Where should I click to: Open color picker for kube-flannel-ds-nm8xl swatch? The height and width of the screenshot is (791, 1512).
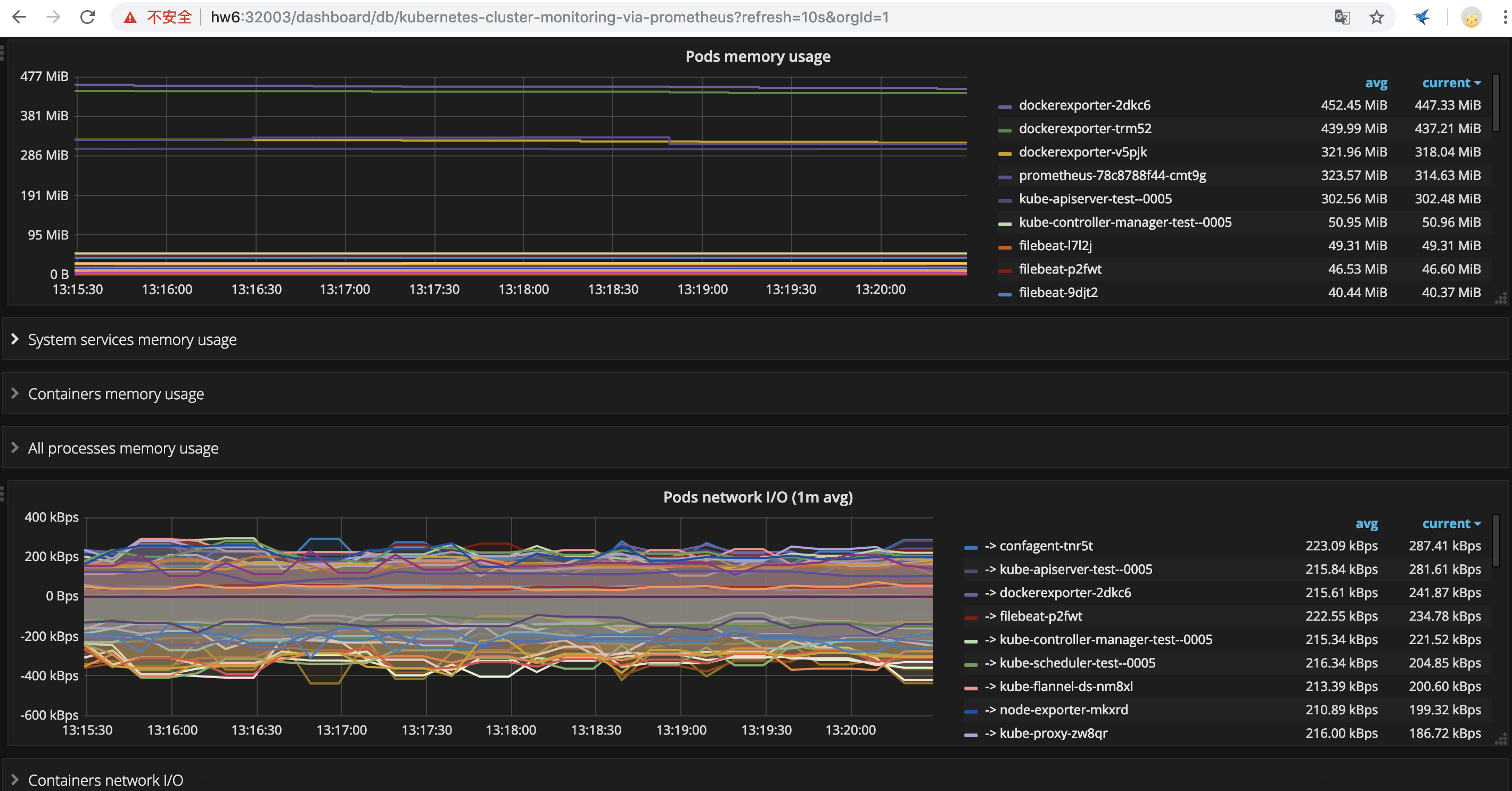[971, 688]
